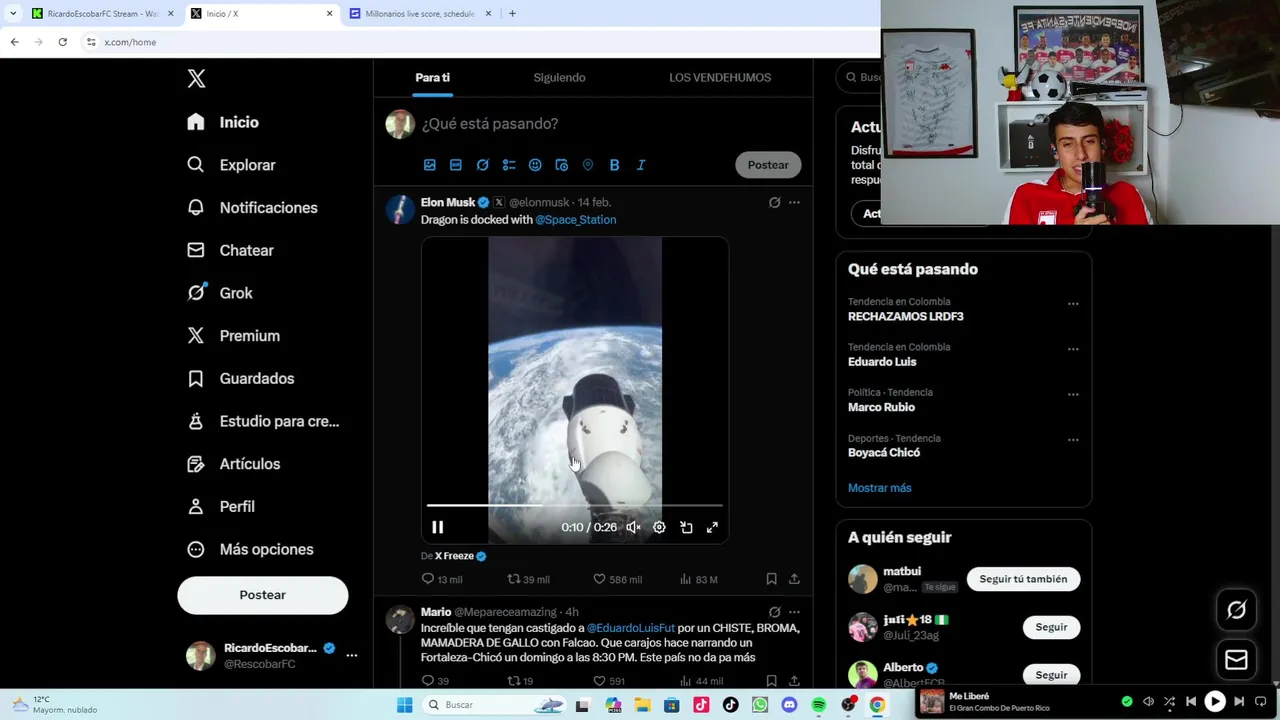The image size is (1280, 720).
Task: Repost Elon Musk's post, 39 mil
Action: (528, 580)
